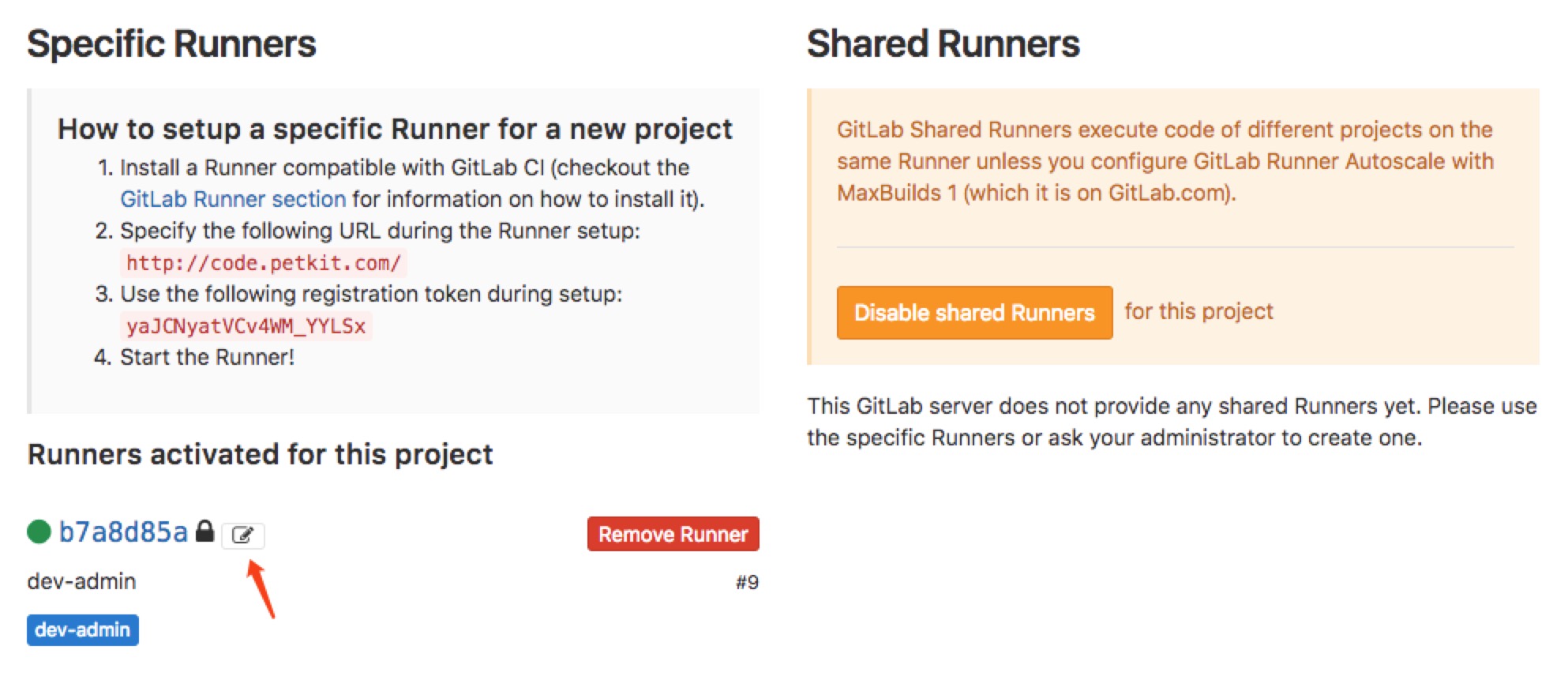Image resolution: width=1568 pixels, height=676 pixels.
Task: Click the lock icon beside b7a8d85a
Action: coord(204,531)
